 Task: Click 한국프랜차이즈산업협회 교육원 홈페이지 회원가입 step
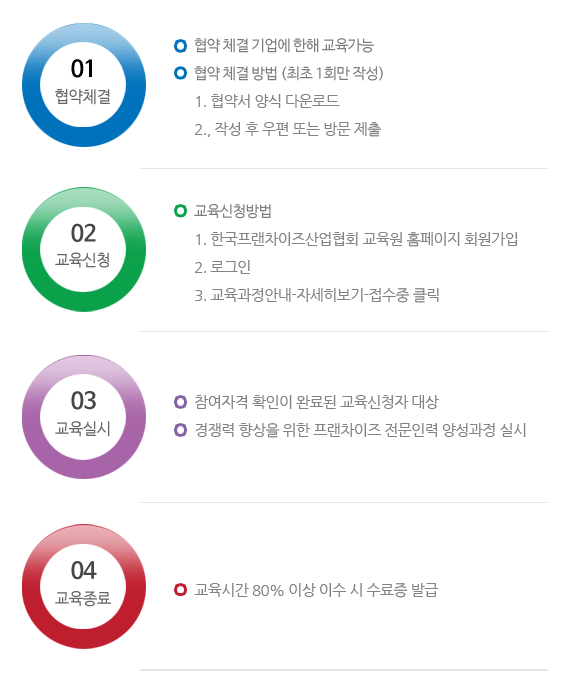click(364, 239)
